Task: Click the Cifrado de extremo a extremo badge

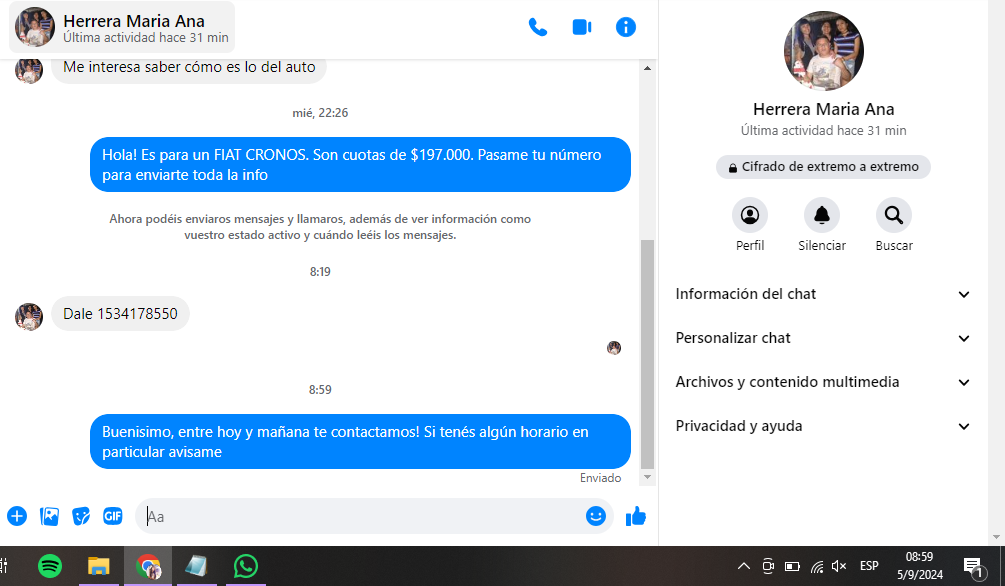Action: (823, 167)
